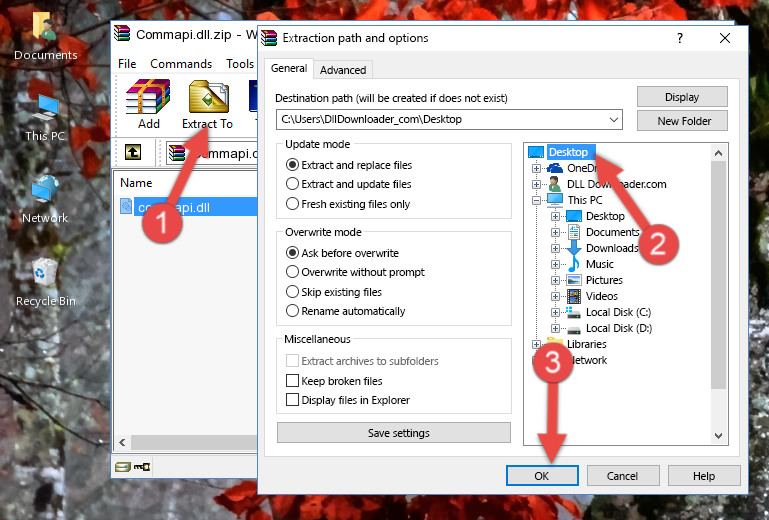Click the Local Disk (D:) drive icon

pyautogui.click(x=573, y=329)
